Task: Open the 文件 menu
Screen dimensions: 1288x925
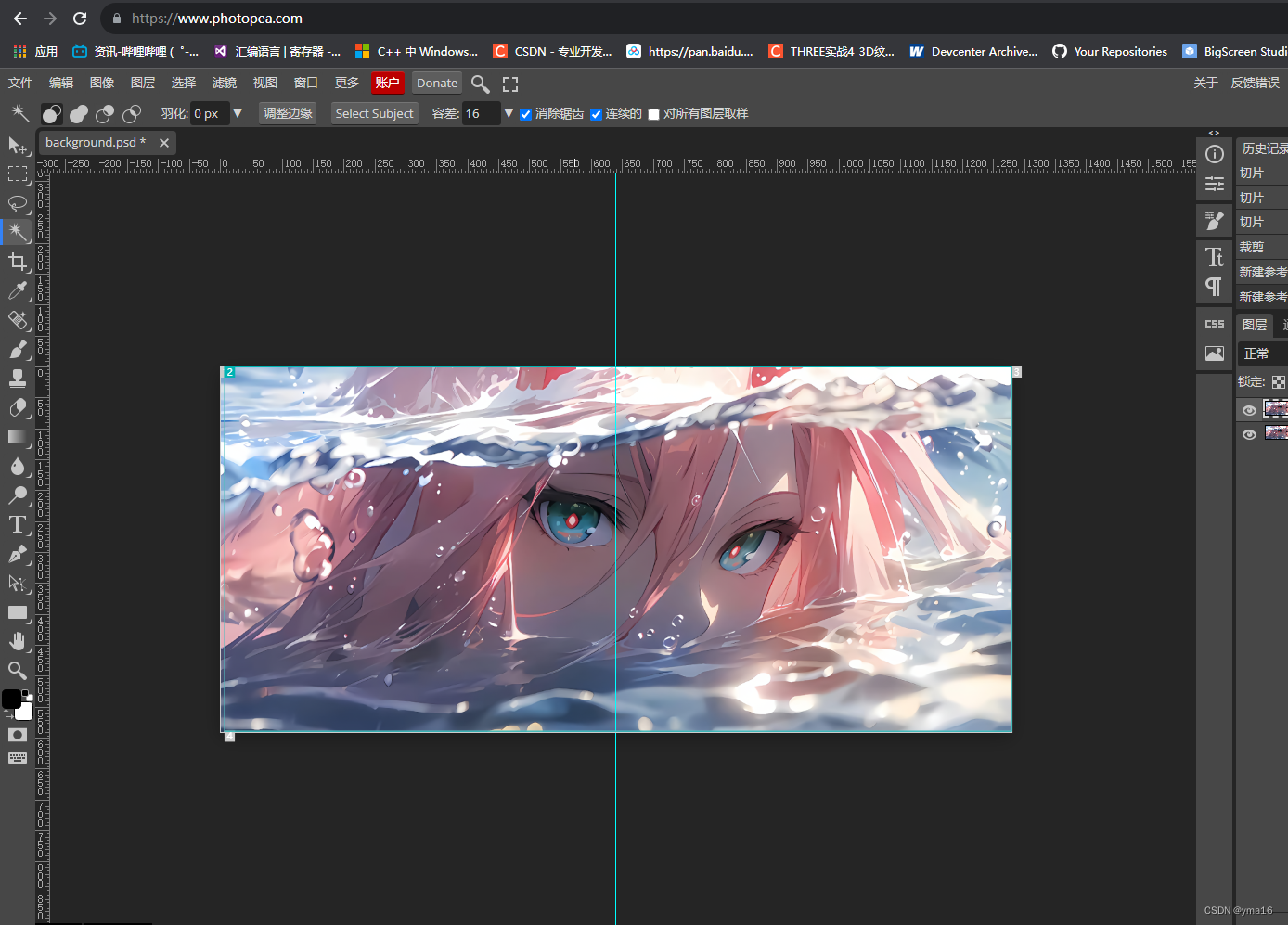Action: [20, 83]
